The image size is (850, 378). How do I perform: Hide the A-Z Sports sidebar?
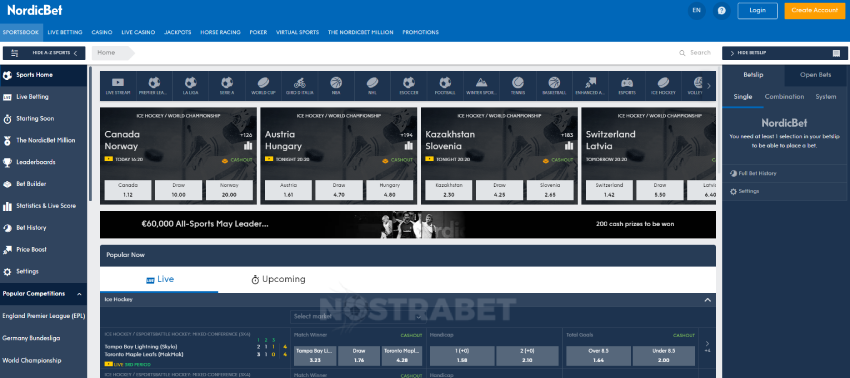point(44,53)
